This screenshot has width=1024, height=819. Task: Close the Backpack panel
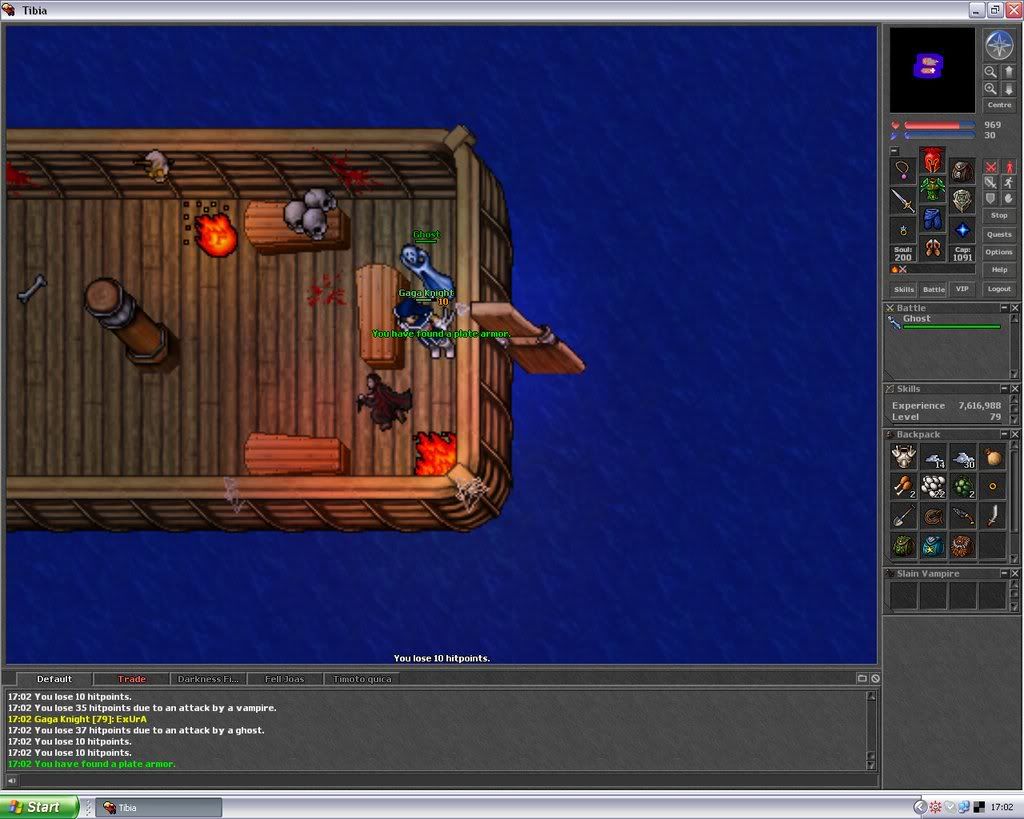click(1014, 434)
